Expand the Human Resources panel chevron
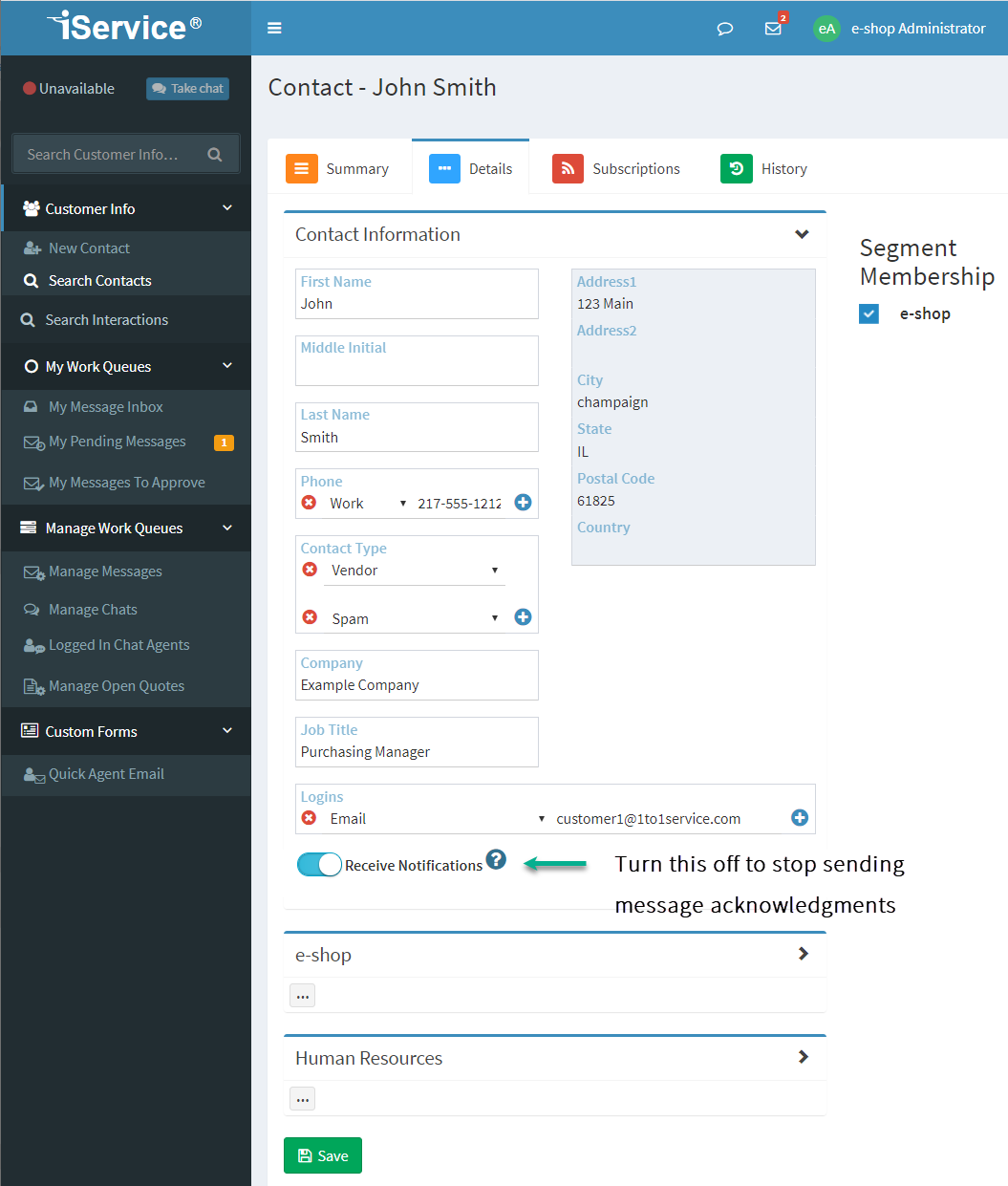This screenshot has width=1008, height=1186. click(803, 1057)
